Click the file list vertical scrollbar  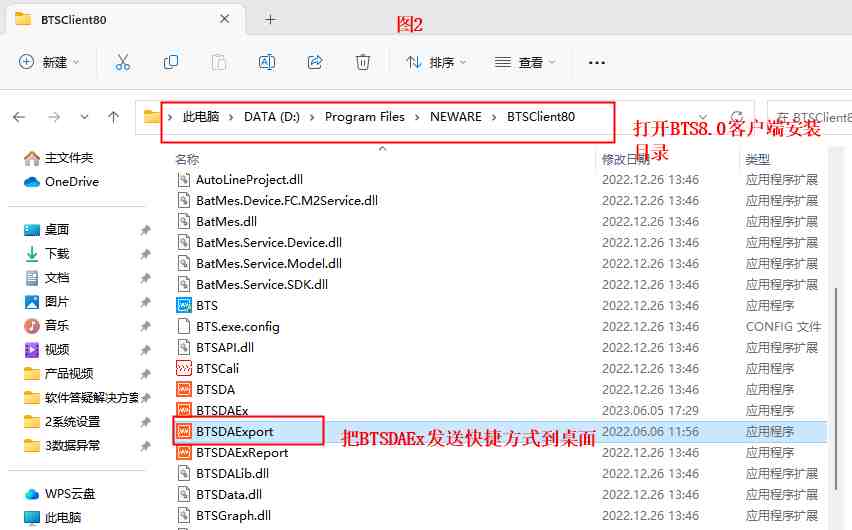[x=837, y=390]
